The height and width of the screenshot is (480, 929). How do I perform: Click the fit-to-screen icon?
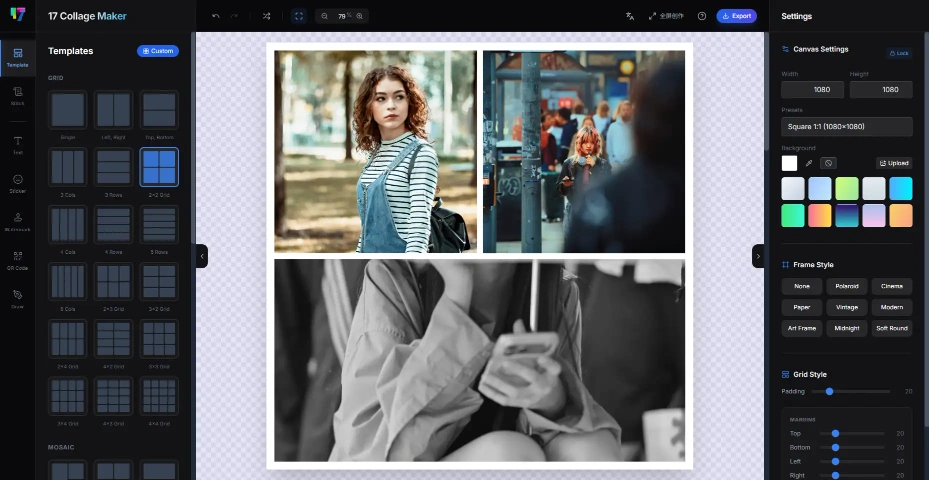[x=299, y=16]
